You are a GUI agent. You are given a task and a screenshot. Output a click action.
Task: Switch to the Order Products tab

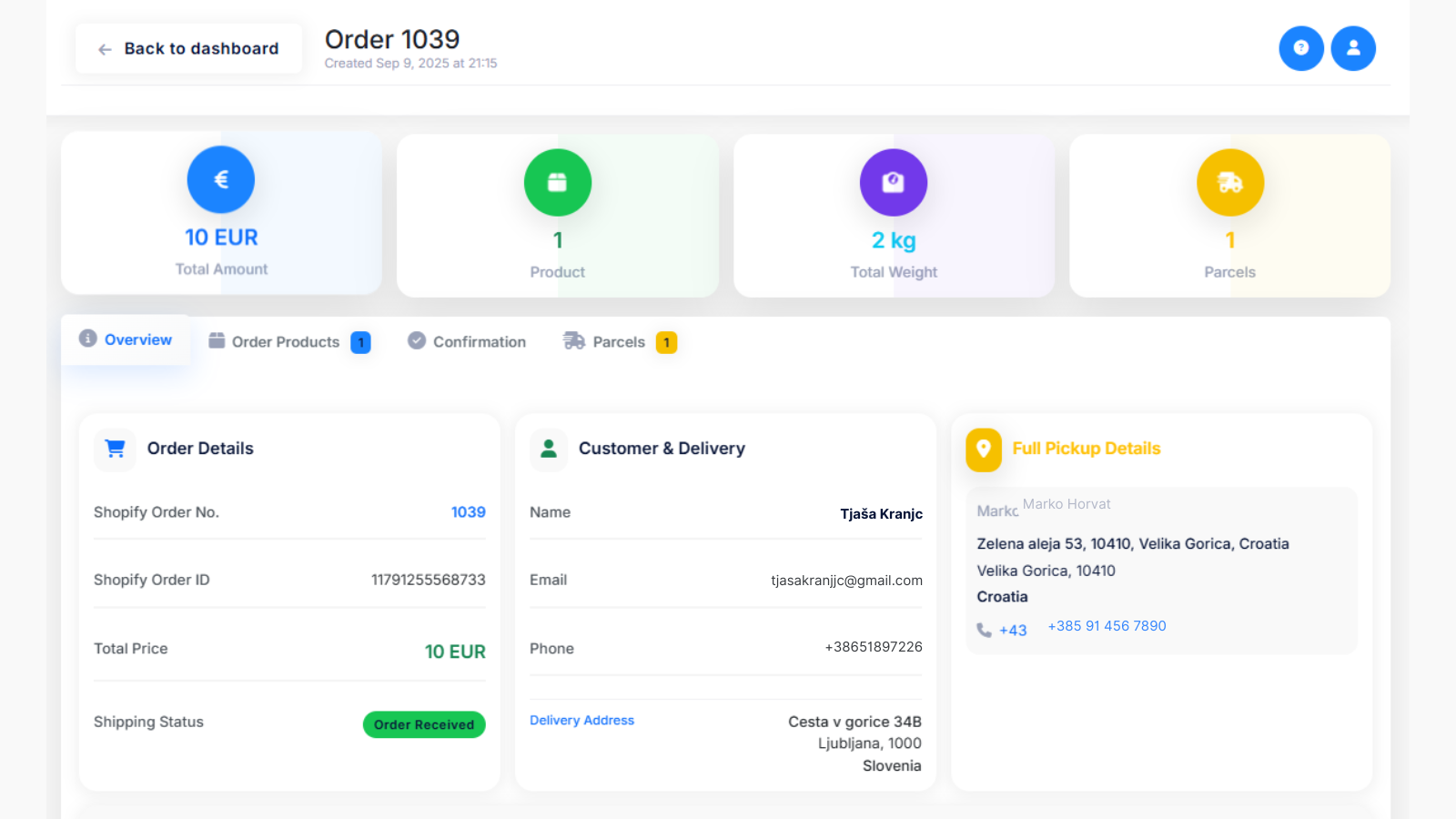pyautogui.click(x=287, y=341)
